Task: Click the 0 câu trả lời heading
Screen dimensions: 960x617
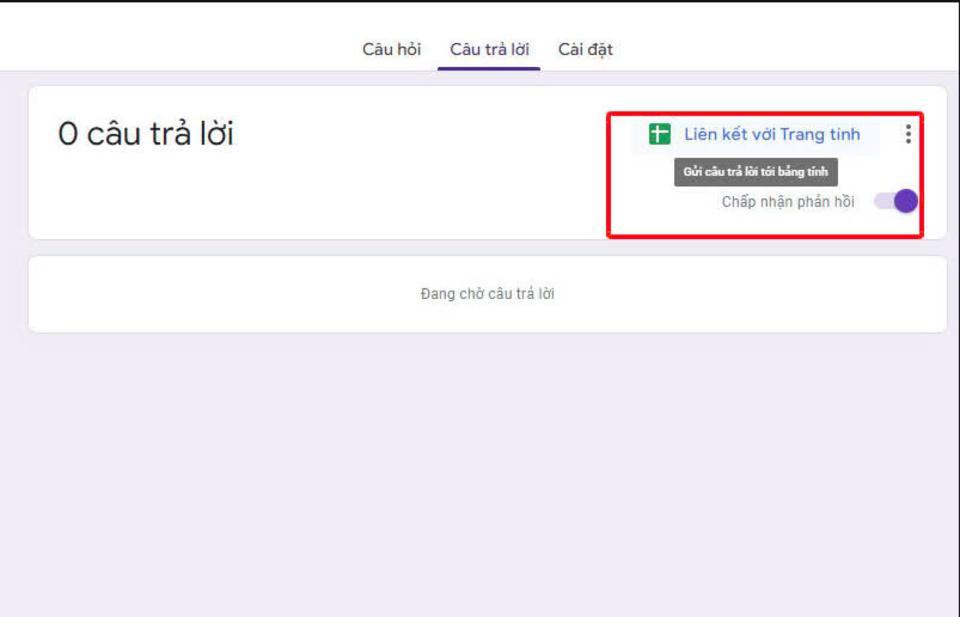Action: 146,135
